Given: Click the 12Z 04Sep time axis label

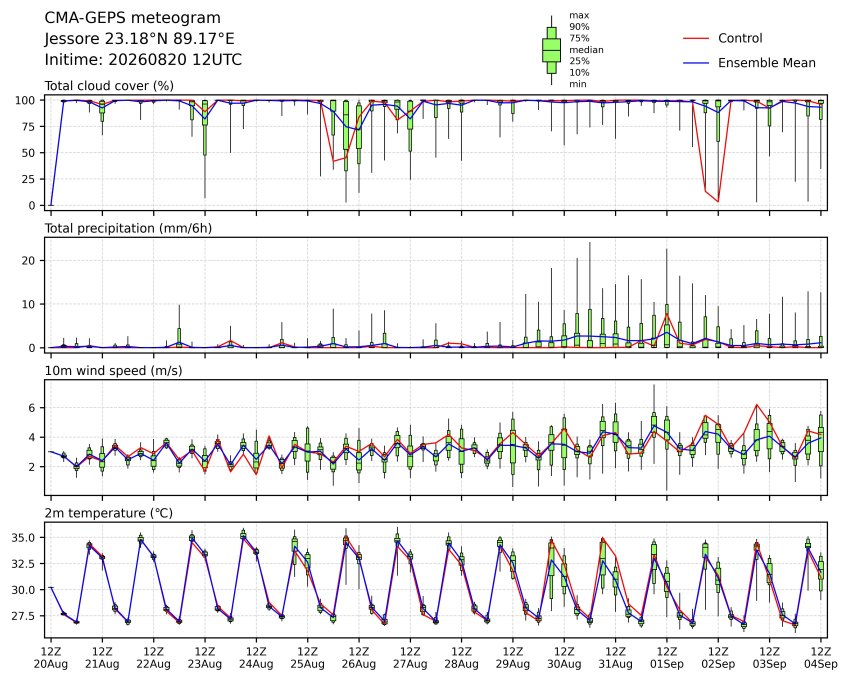Looking at the screenshot, I should [820, 657].
